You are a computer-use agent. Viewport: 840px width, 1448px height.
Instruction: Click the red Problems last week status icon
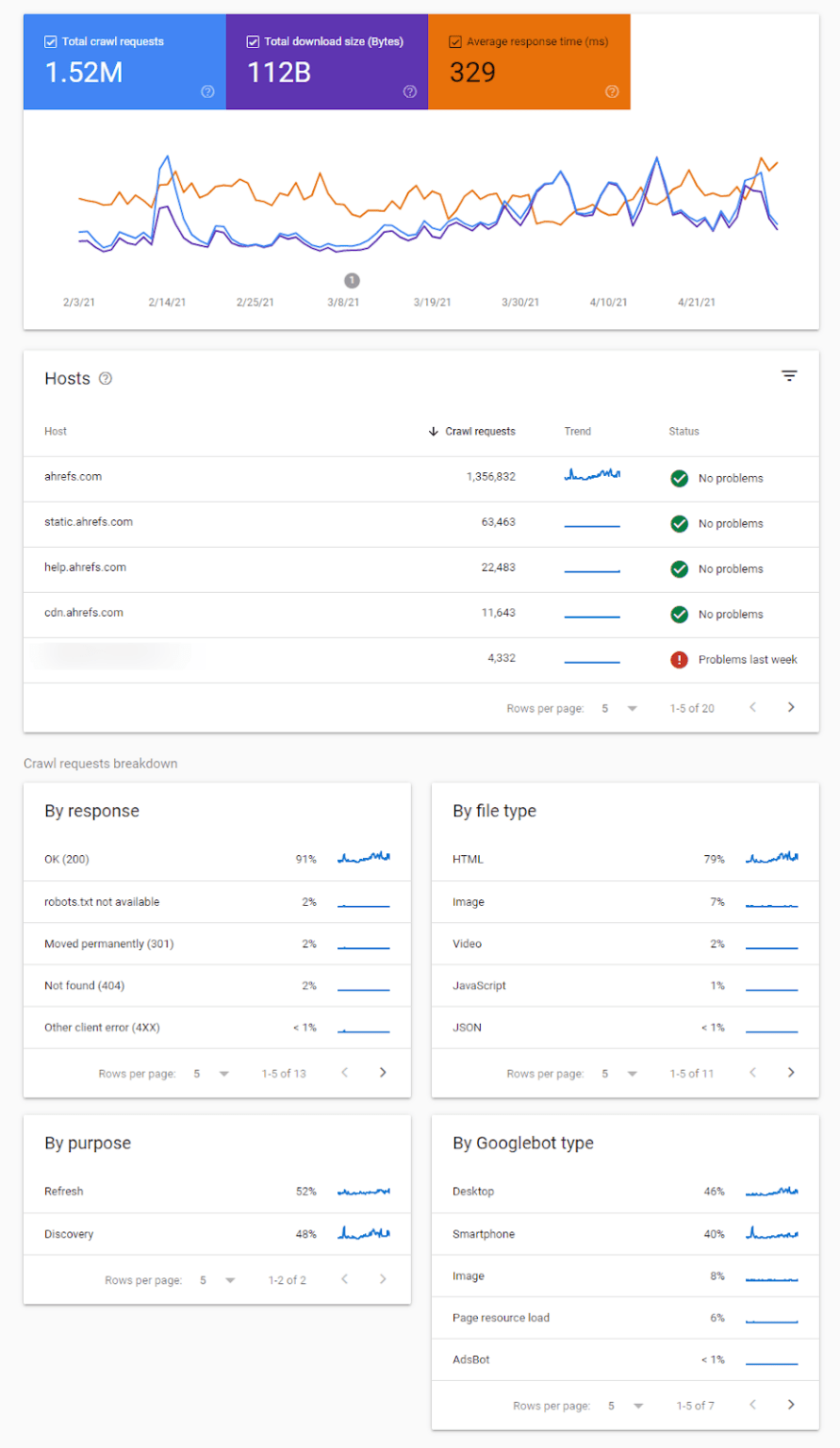click(x=679, y=659)
